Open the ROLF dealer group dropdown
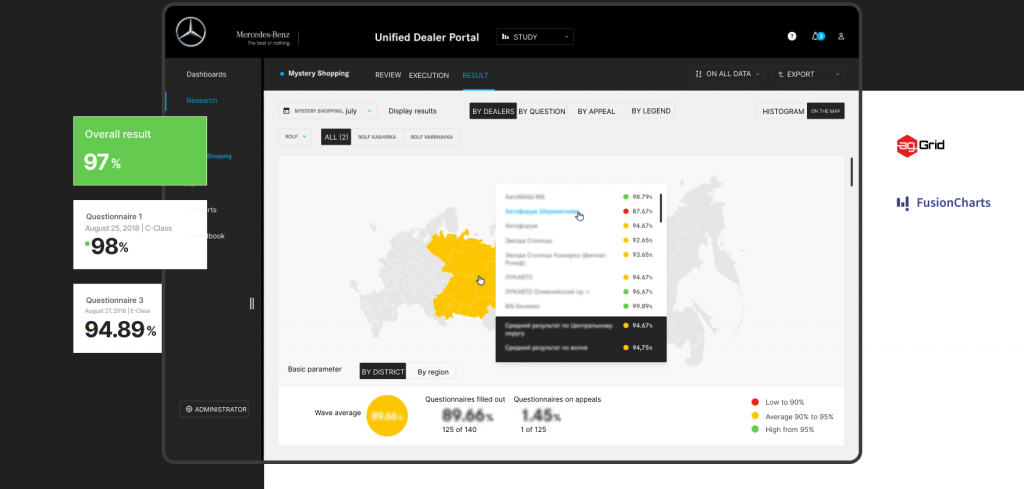Image resolution: width=1024 pixels, height=489 pixels. 297,137
